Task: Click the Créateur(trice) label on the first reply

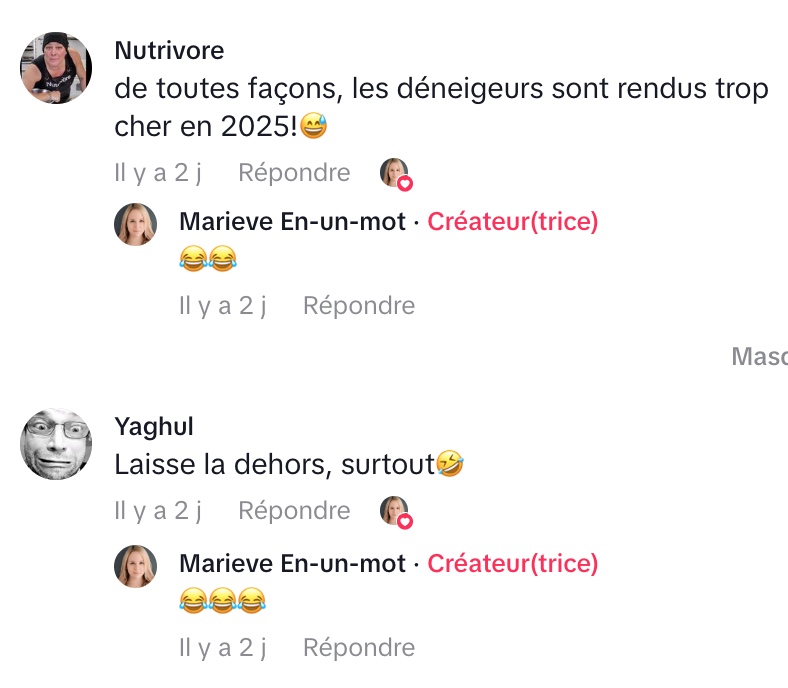Action: [x=512, y=222]
